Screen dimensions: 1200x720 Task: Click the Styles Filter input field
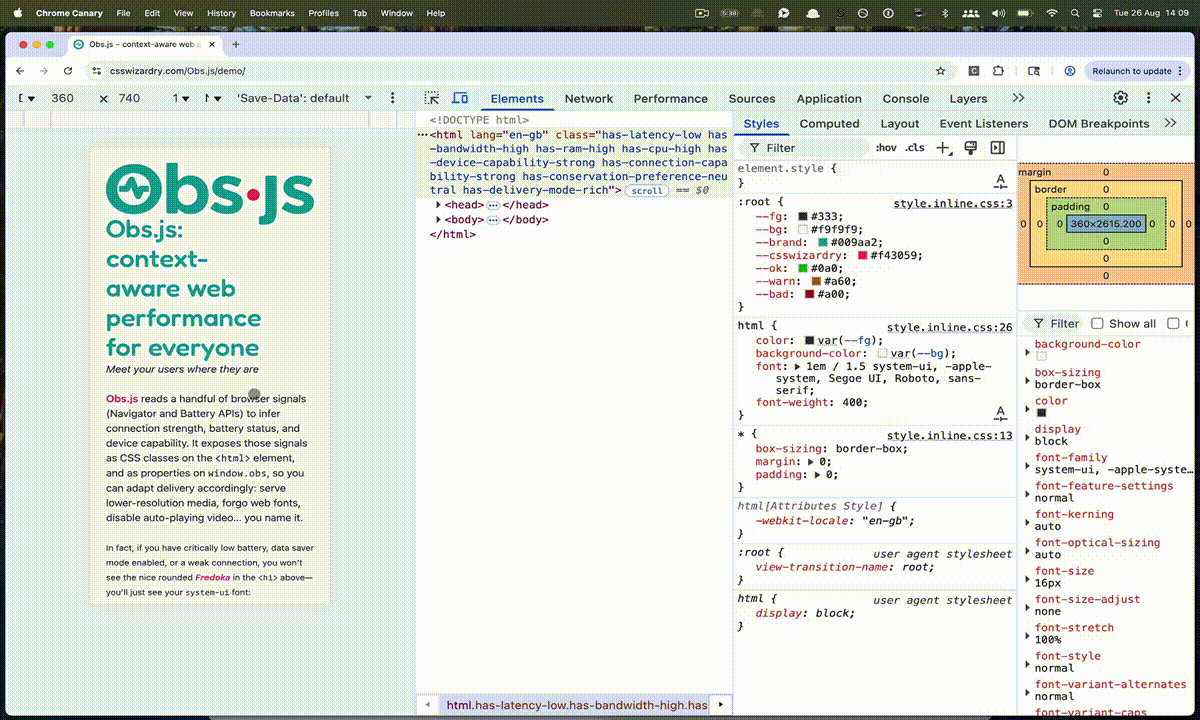click(x=803, y=148)
